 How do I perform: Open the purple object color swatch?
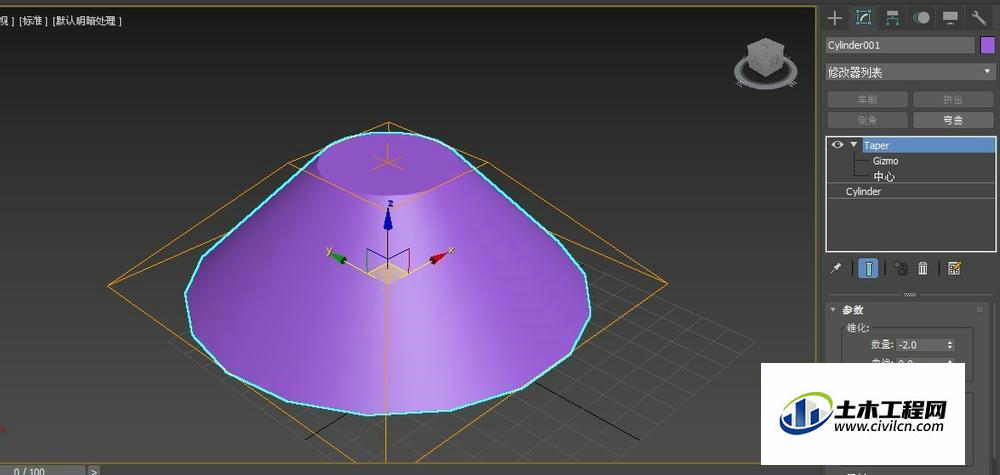987,45
